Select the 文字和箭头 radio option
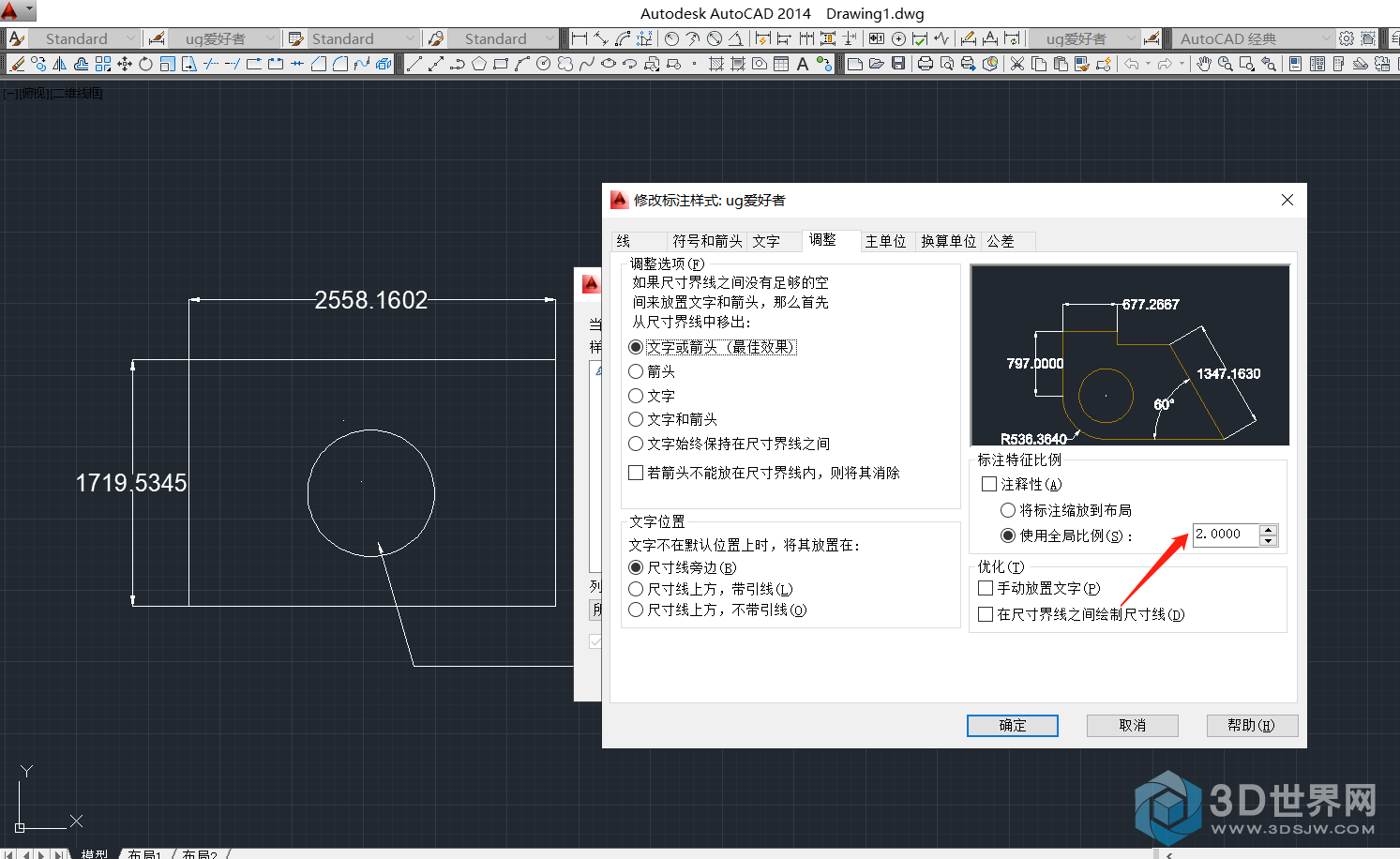Viewport: 1400px width, 859px height. 673,419
